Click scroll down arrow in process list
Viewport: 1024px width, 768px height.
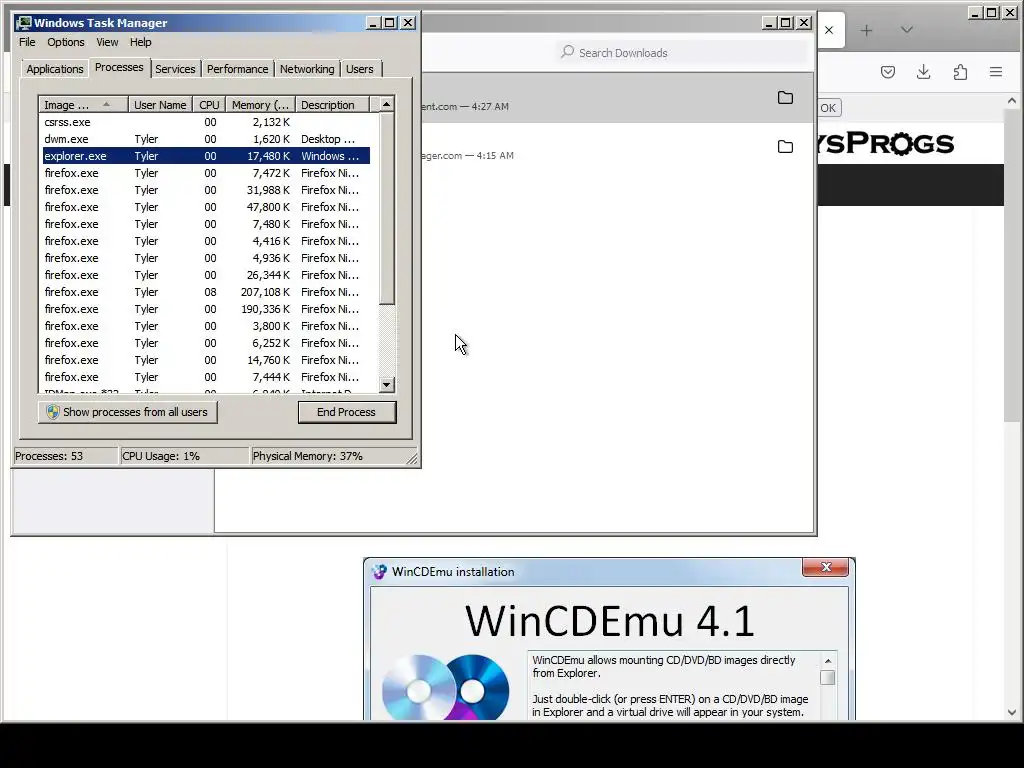[x=387, y=385]
